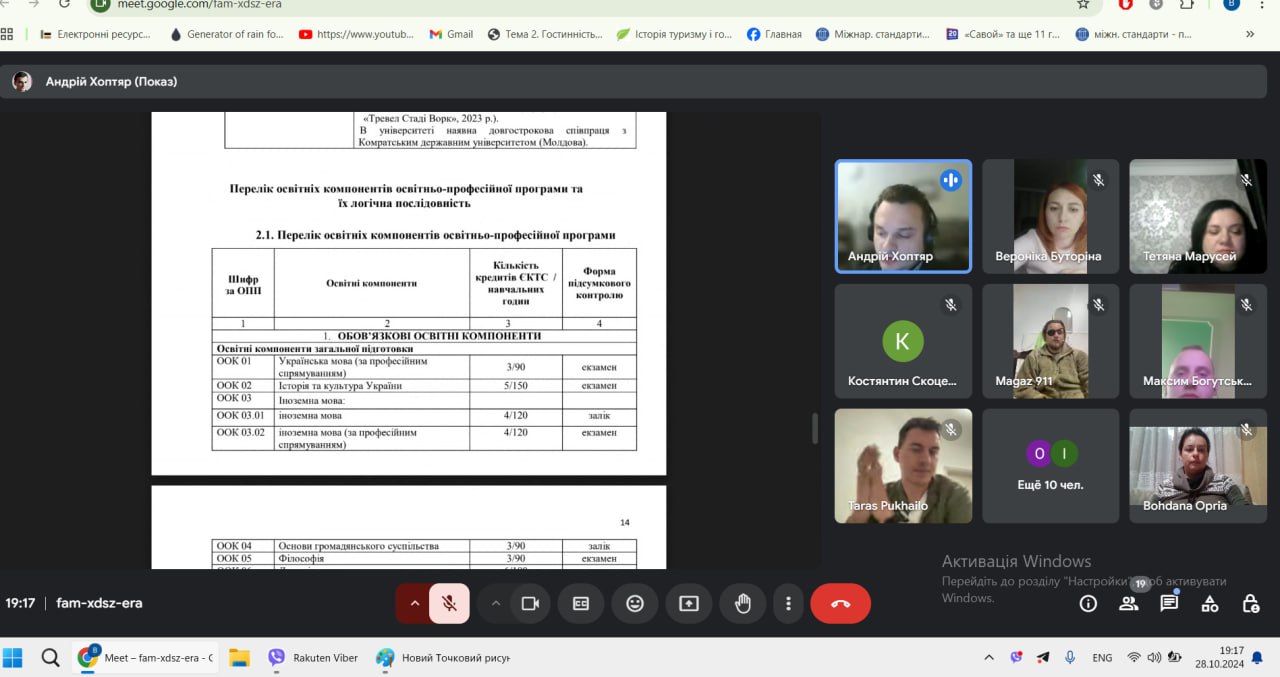Image resolution: width=1280 pixels, height=677 pixels.
Task: Raise your hand in the meeting
Action: pos(743,604)
